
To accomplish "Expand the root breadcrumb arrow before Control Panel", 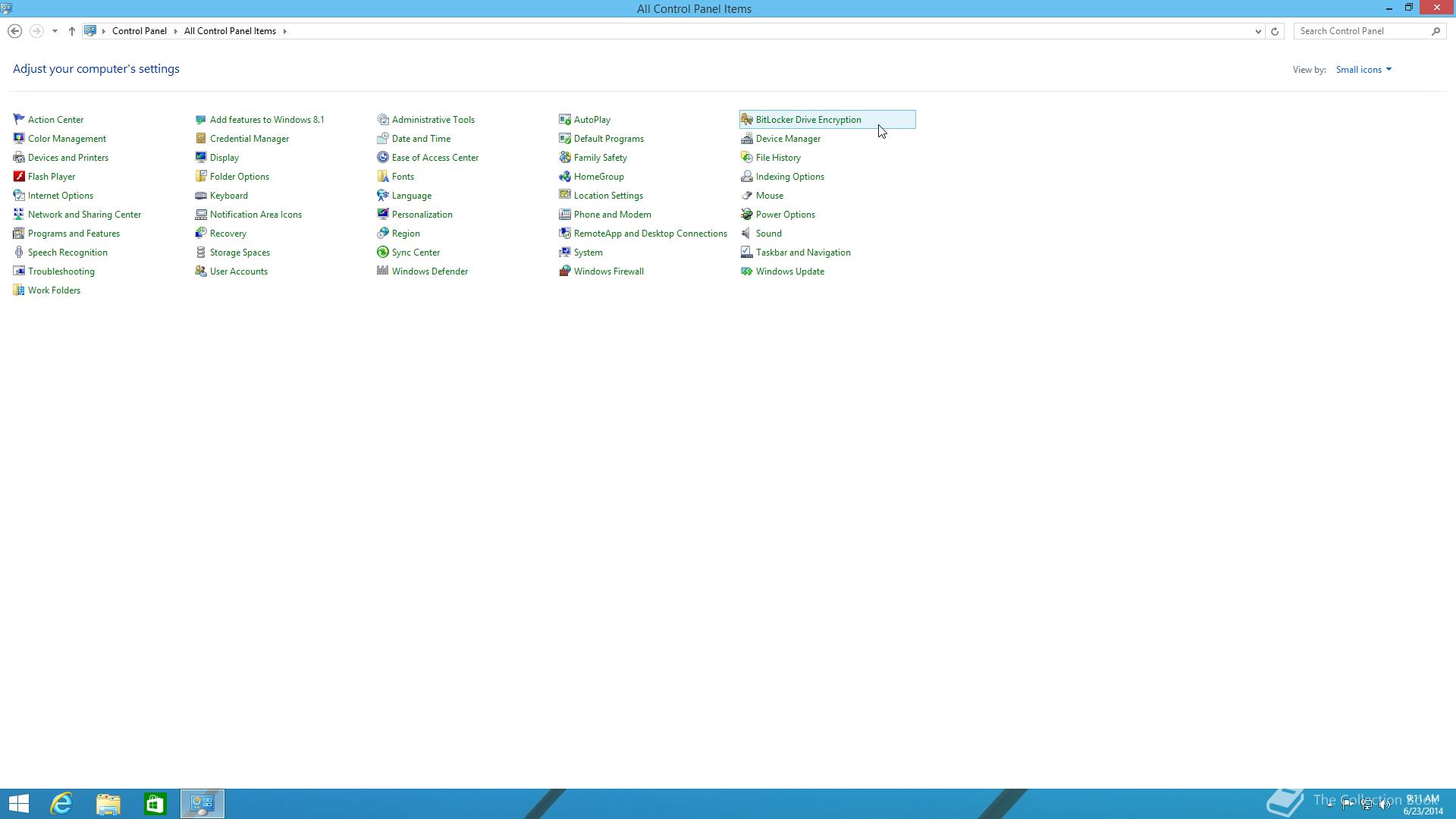I will [104, 31].
